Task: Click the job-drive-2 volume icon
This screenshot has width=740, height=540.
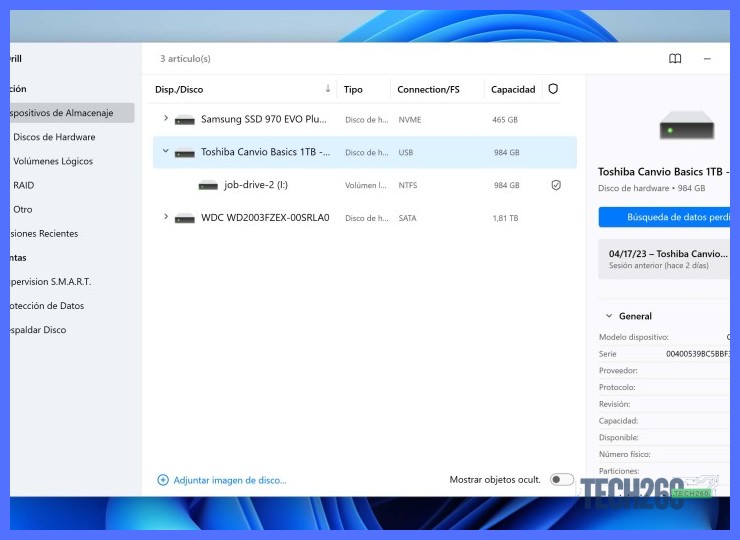Action: (208, 185)
